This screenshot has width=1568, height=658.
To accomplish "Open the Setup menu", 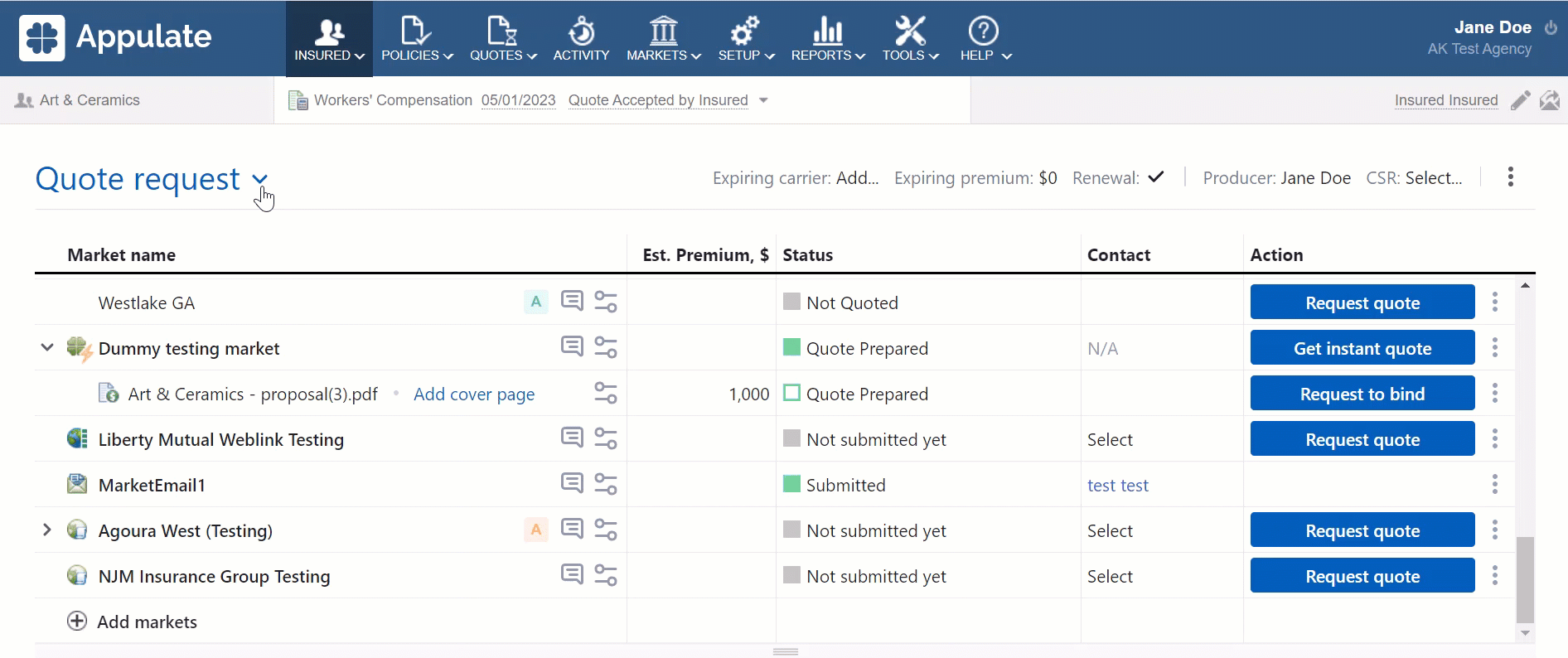I will (746, 39).
